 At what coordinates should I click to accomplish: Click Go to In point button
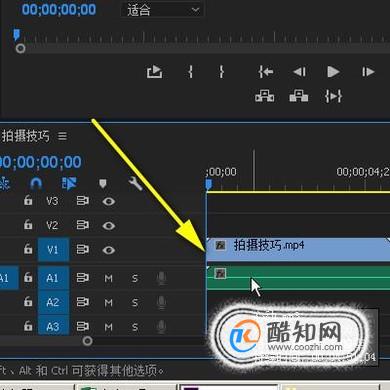266,72
